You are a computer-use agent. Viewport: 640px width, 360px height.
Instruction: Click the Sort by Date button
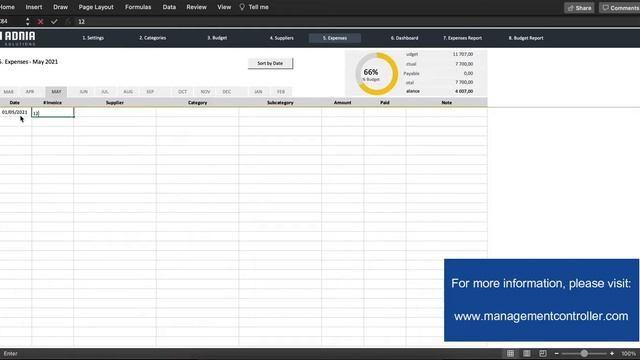point(270,63)
